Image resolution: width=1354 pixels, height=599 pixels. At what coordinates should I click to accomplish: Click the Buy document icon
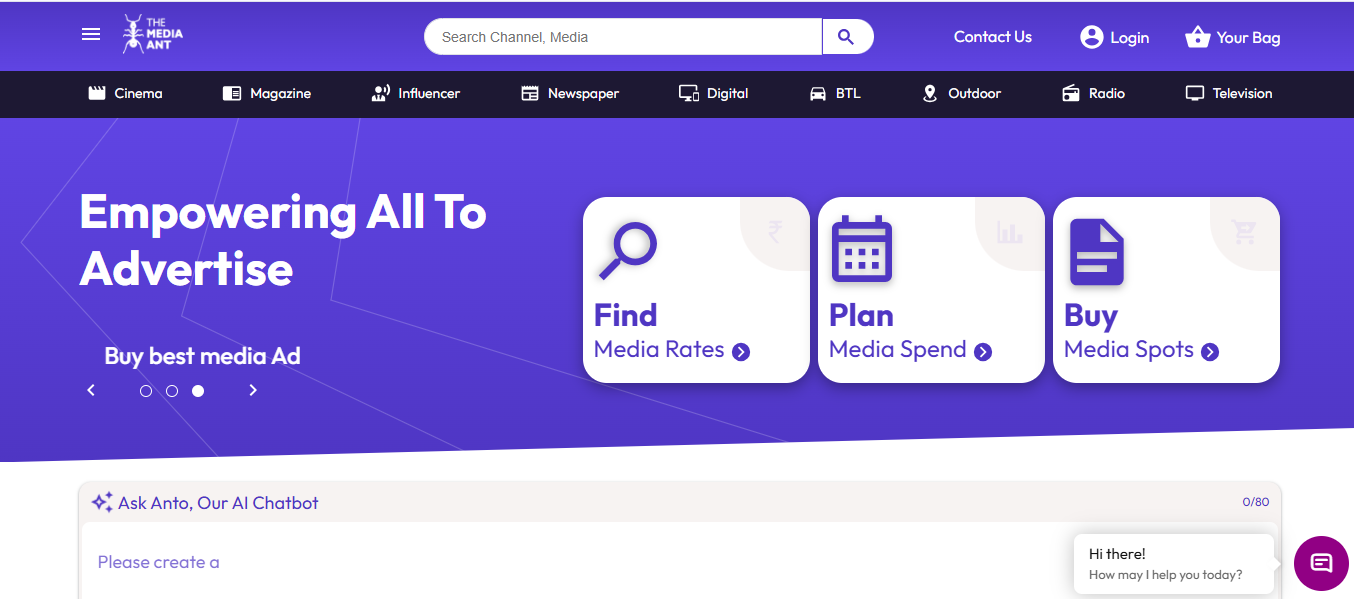pyautogui.click(x=1096, y=252)
